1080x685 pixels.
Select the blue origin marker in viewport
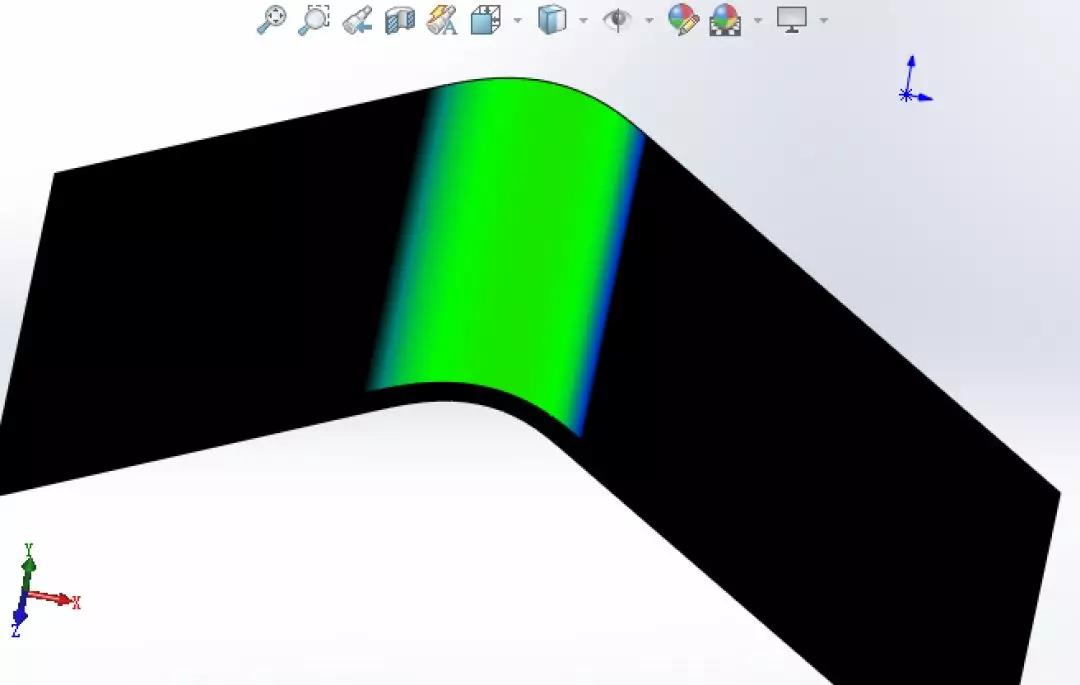[x=906, y=95]
